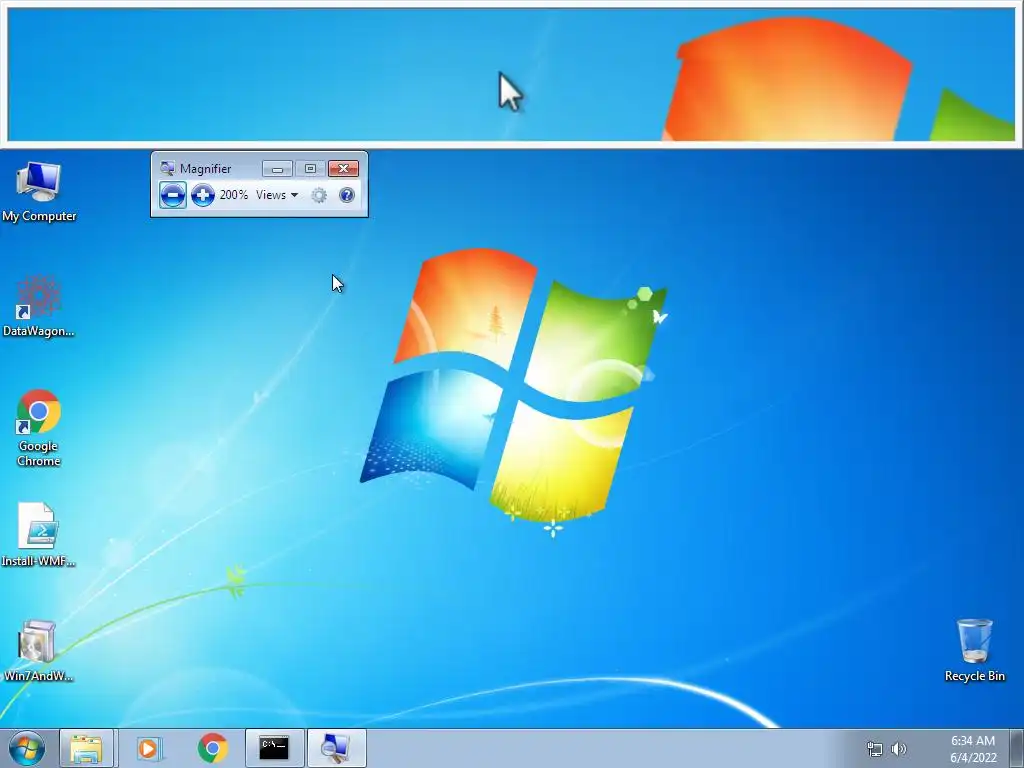Select the Google Chrome desktop shortcut
This screenshot has height=768, width=1024.
click(39, 428)
